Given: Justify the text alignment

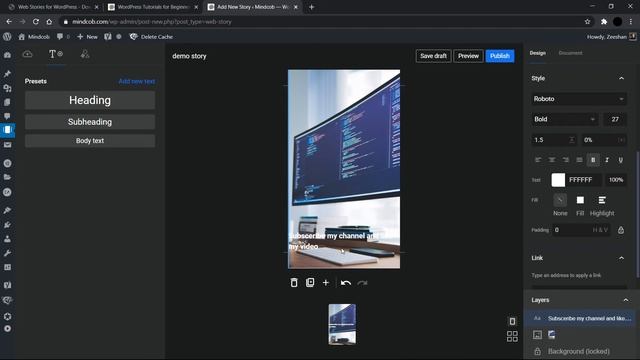Looking at the screenshot, I should (x=579, y=160).
